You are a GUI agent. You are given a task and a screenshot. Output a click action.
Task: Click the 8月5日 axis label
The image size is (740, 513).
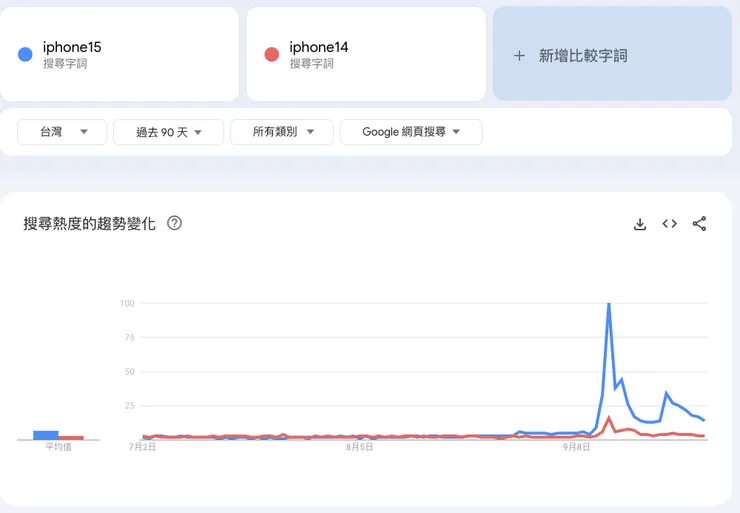[x=359, y=447]
